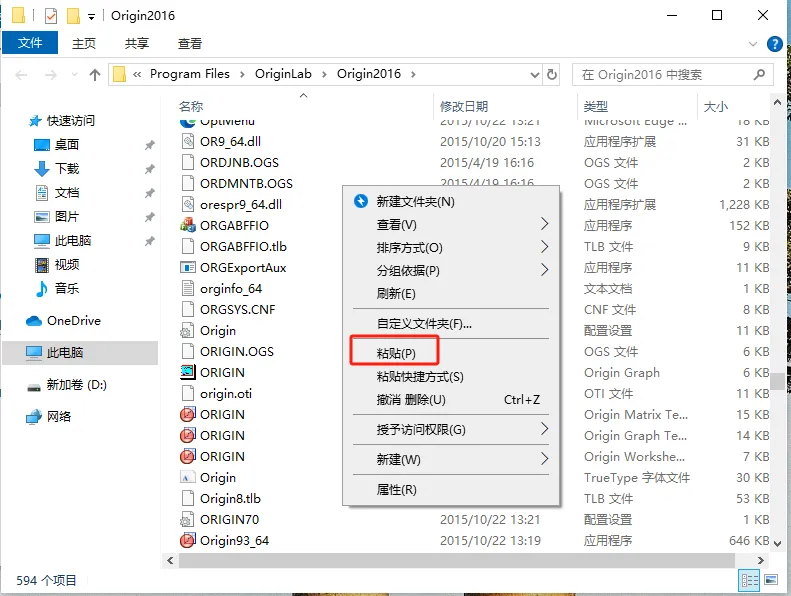Unpin Downloads from Quick Access pin

(x=149, y=169)
